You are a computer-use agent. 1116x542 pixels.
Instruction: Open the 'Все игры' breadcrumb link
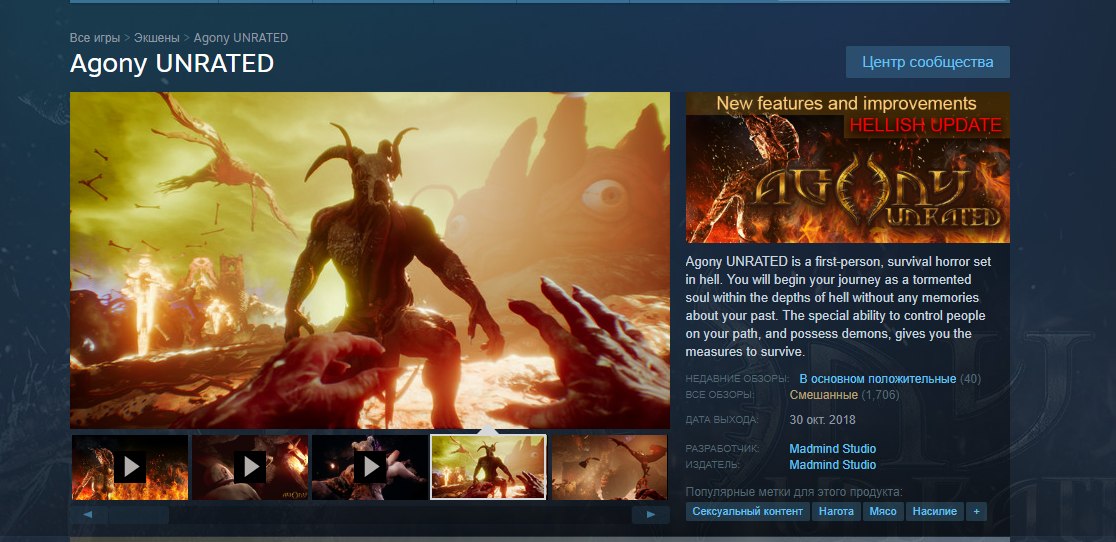(x=95, y=38)
